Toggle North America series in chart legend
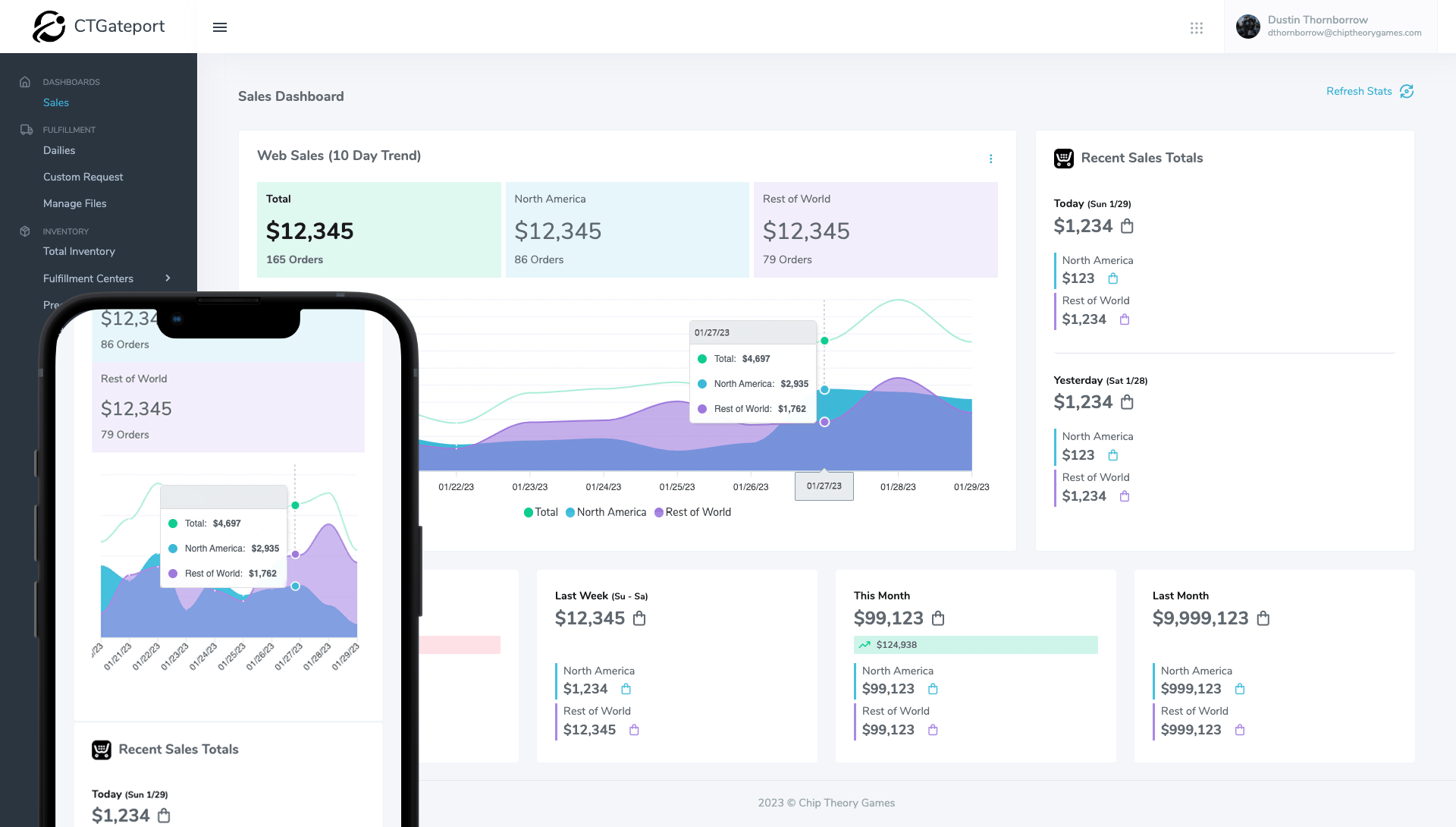The width and height of the screenshot is (1456, 827). coord(606,512)
